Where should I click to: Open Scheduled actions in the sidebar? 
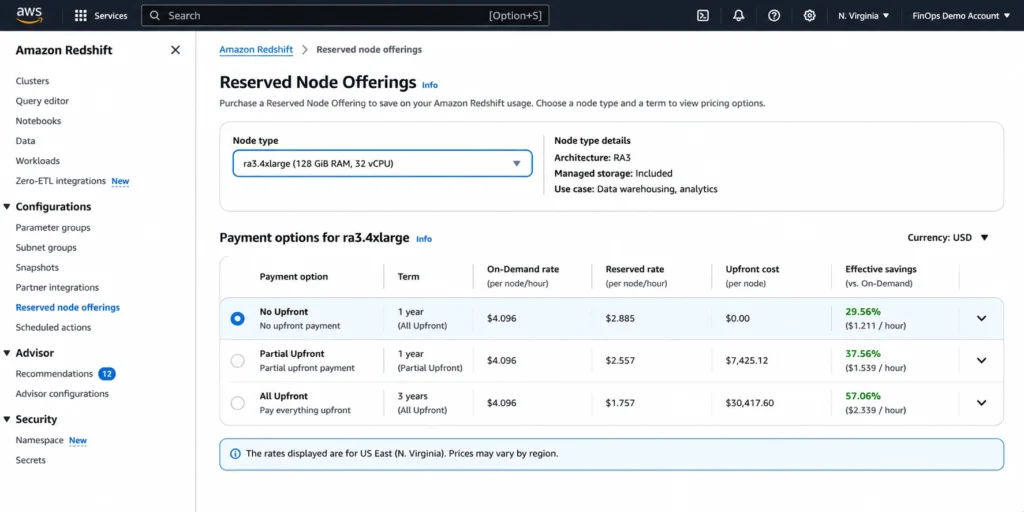click(x=54, y=327)
